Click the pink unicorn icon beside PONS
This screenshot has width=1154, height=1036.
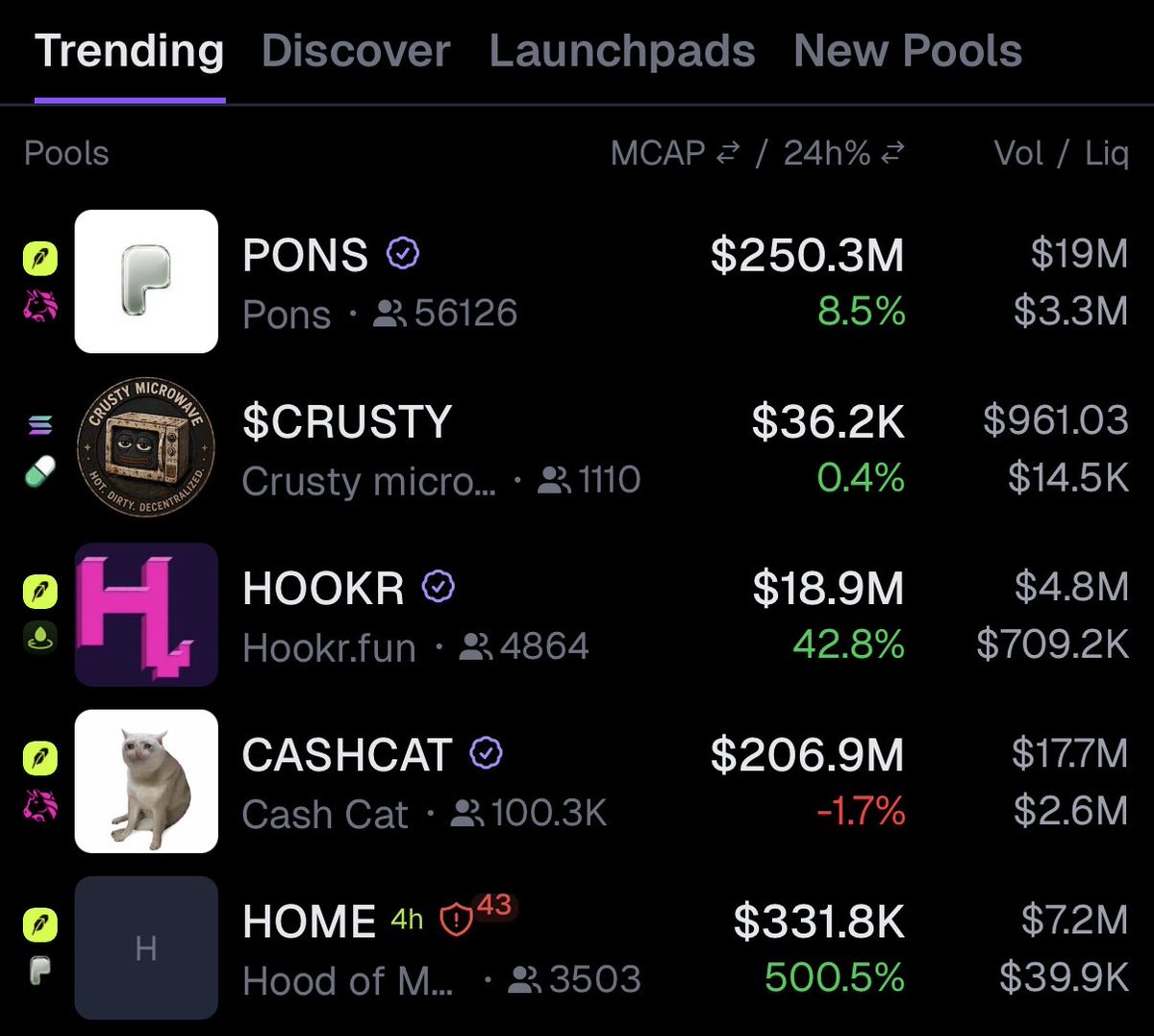click(x=40, y=305)
